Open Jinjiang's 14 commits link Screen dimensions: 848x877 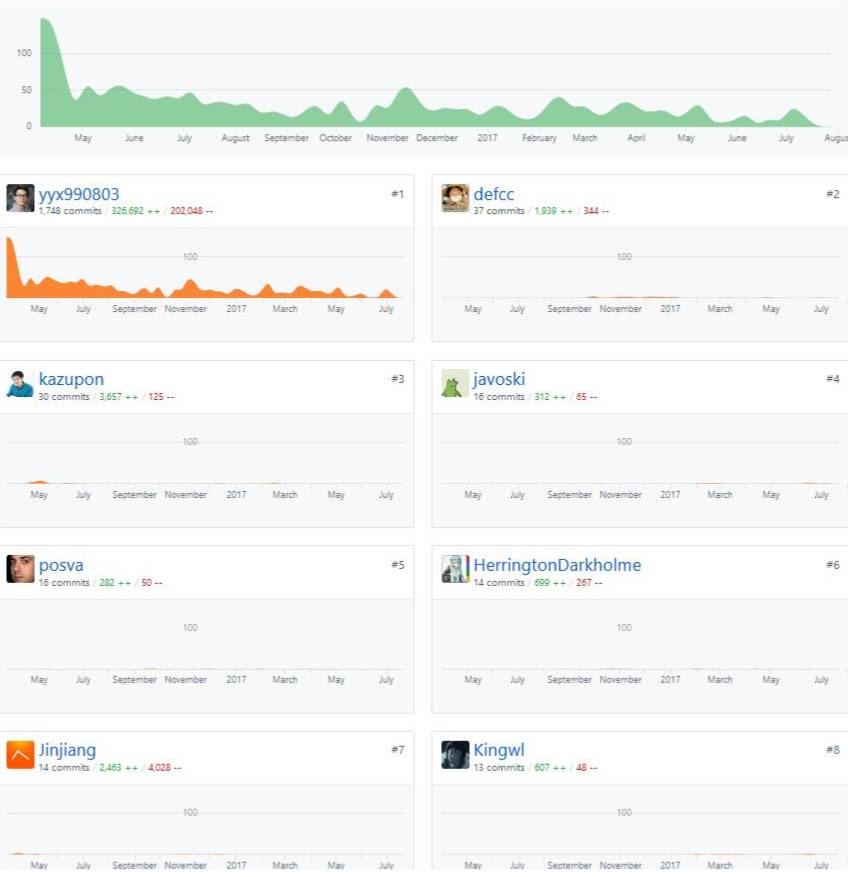click(64, 767)
